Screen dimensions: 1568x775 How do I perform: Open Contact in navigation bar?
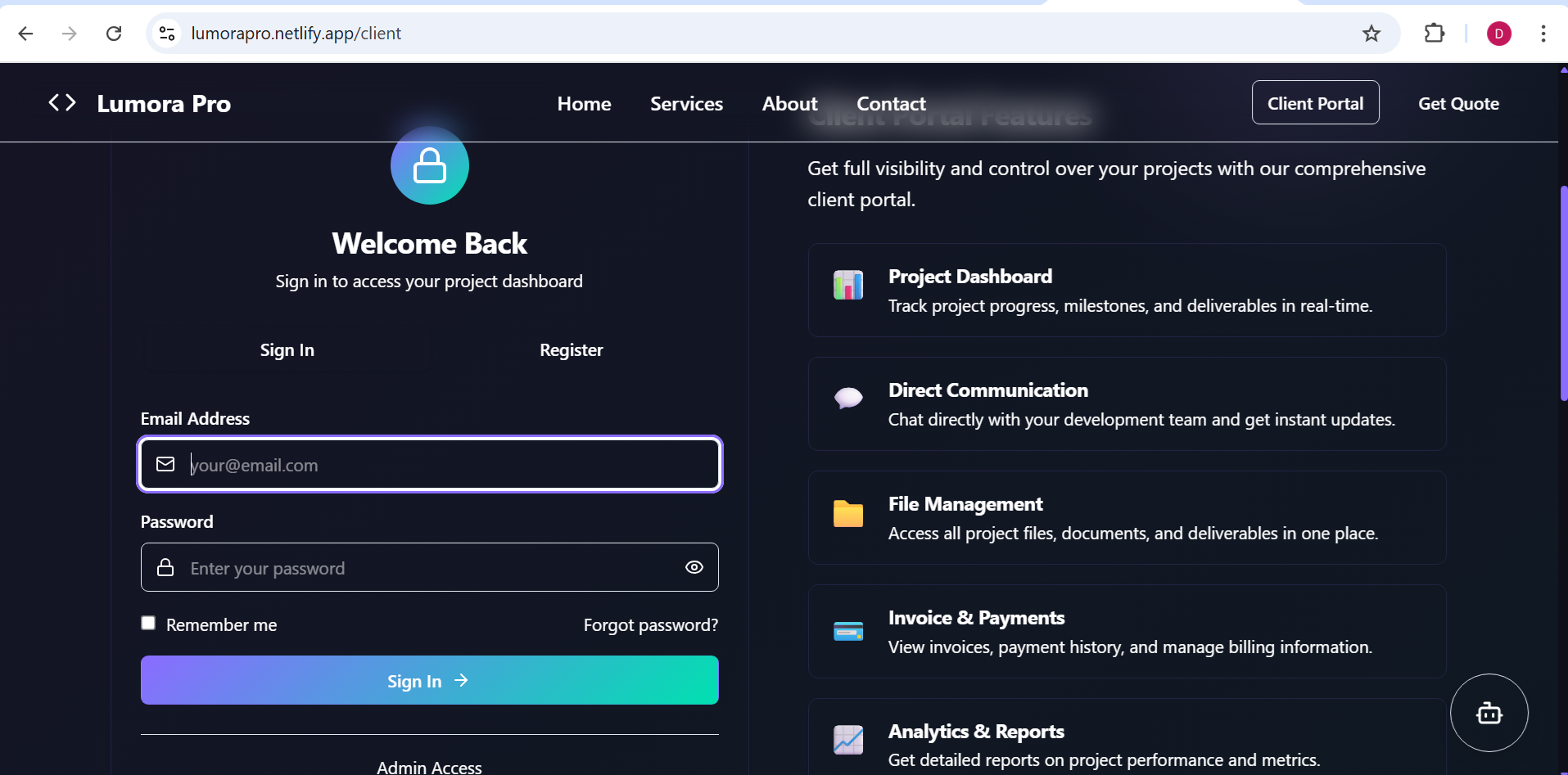point(892,104)
